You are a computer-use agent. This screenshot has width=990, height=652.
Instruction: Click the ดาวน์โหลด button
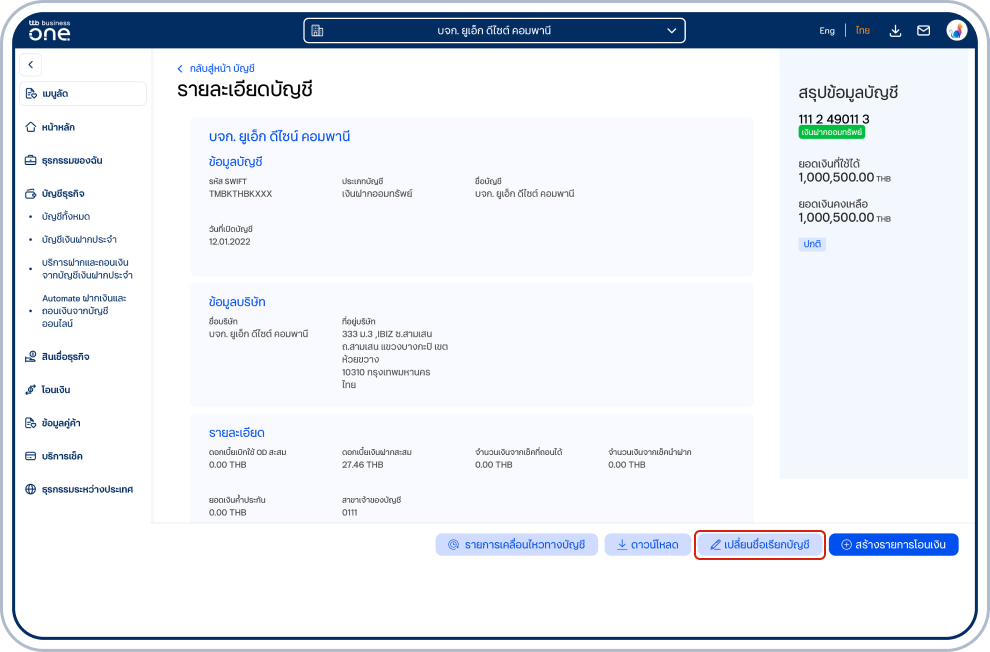point(646,545)
